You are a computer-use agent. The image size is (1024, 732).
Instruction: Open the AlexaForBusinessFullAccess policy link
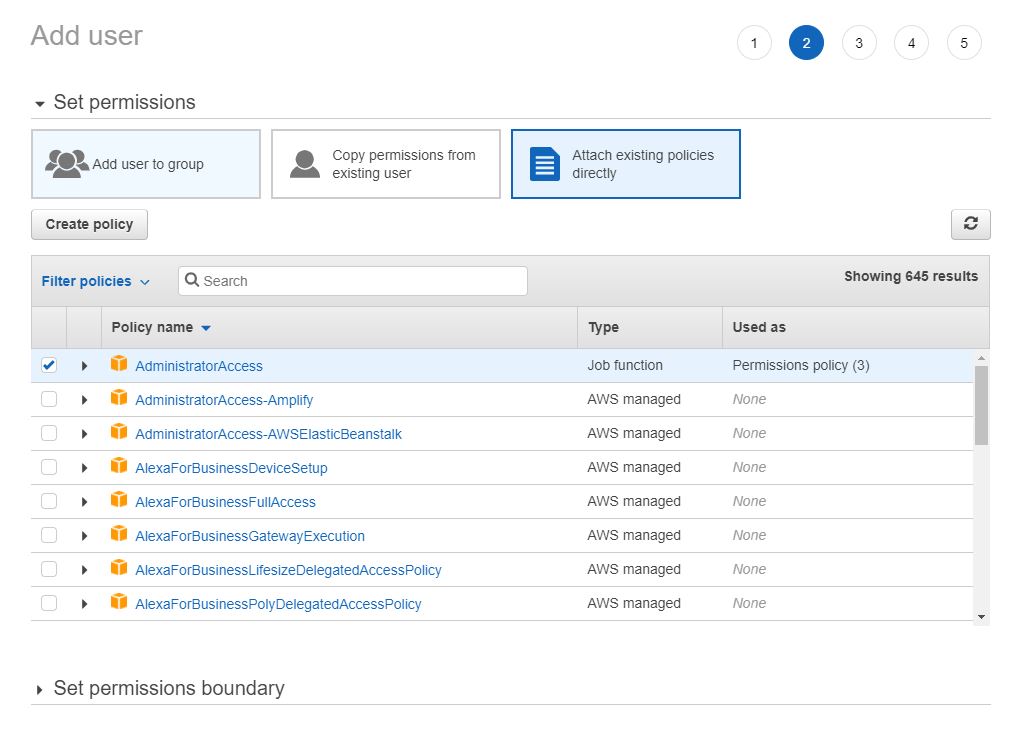[x=225, y=501]
